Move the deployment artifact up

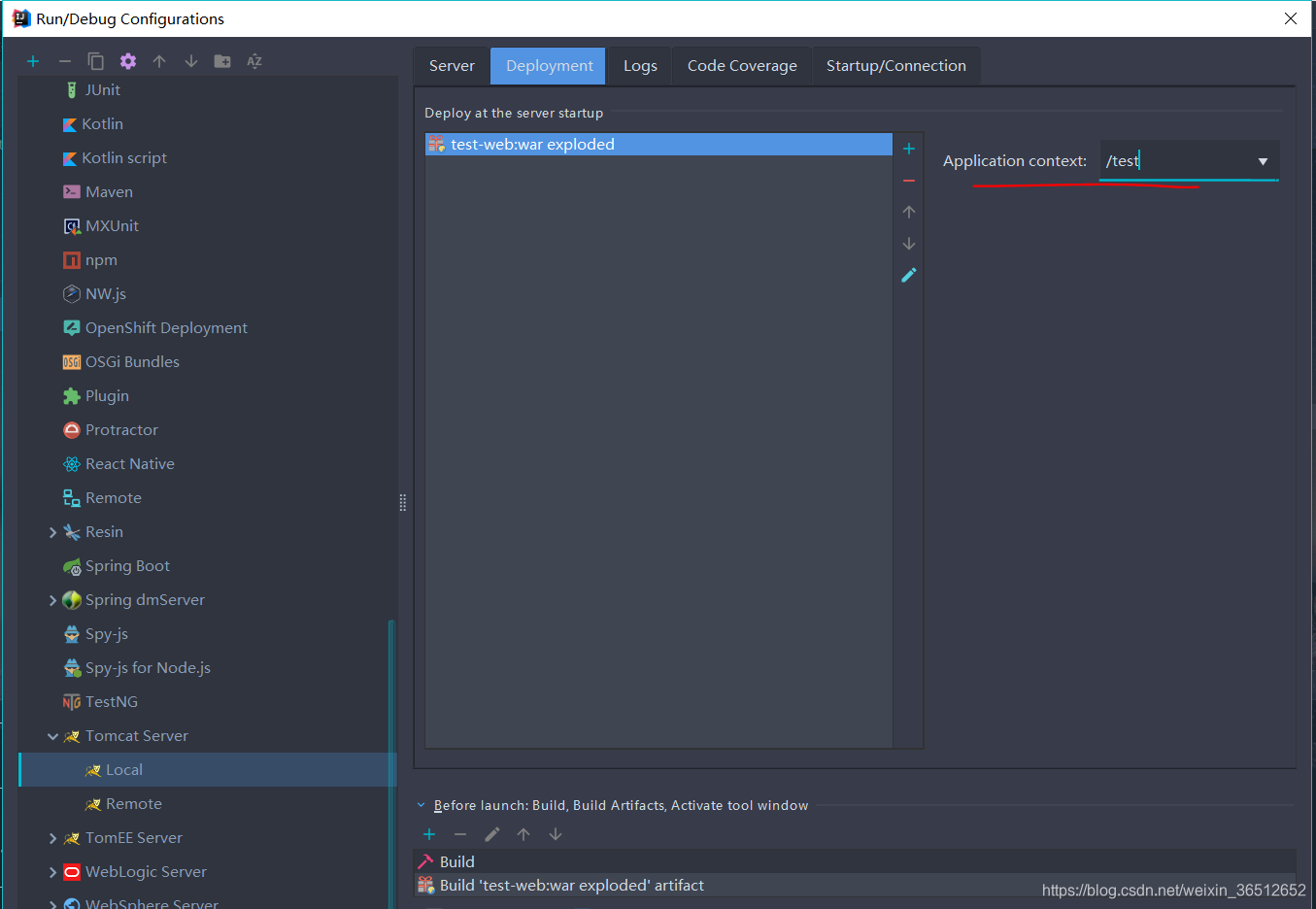tap(909, 212)
